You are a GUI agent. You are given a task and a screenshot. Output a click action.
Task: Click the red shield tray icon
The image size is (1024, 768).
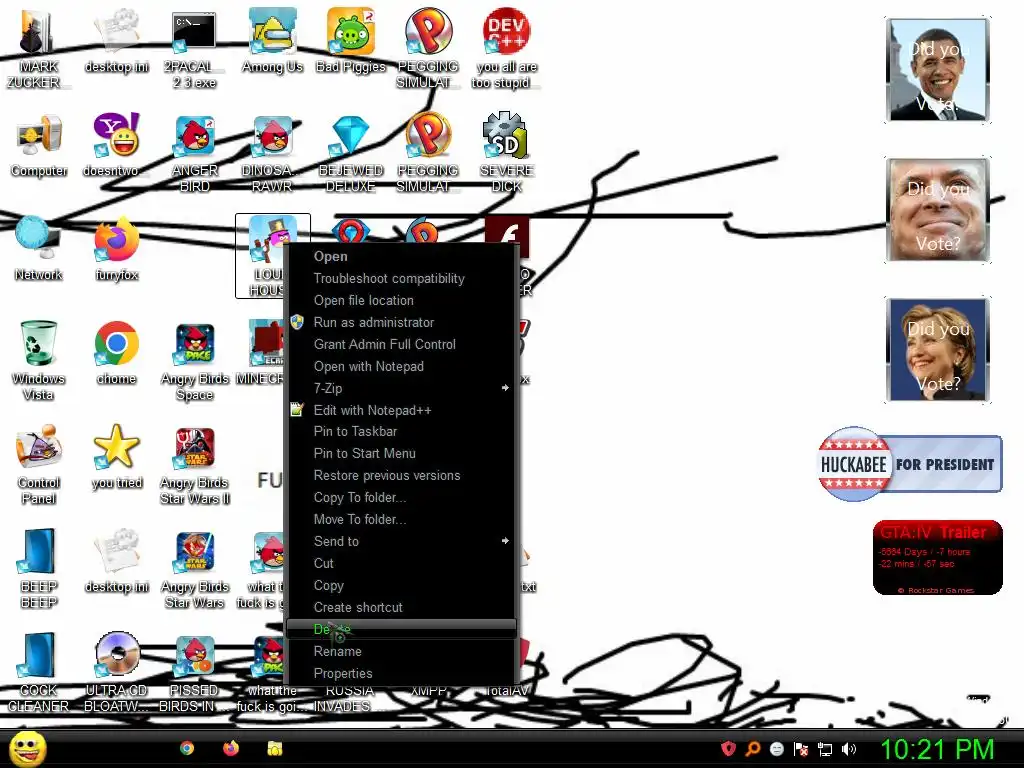728,749
